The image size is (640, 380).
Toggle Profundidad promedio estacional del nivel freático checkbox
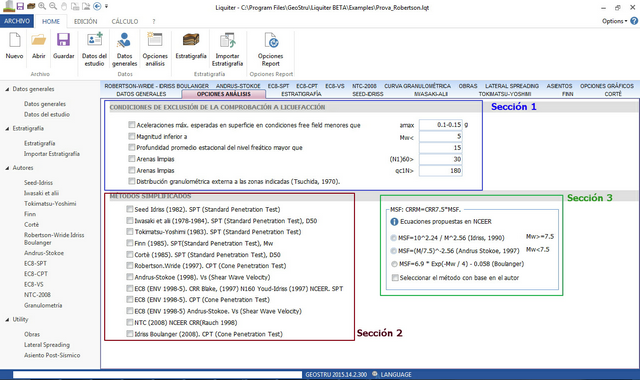click(131, 147)
